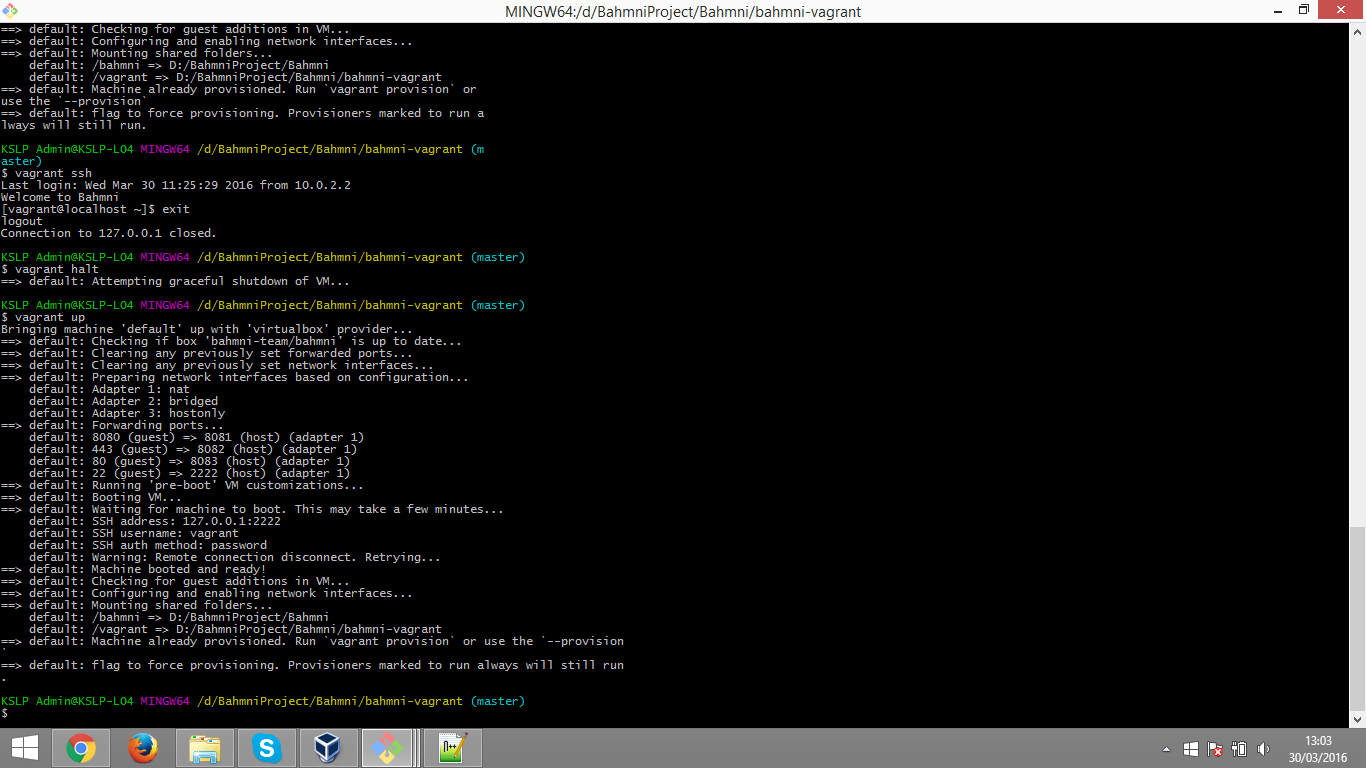This screenshot has height=768, width=1366.
Task: Restore down the MINGW64 terminal window
Action: pos(1303,10)
